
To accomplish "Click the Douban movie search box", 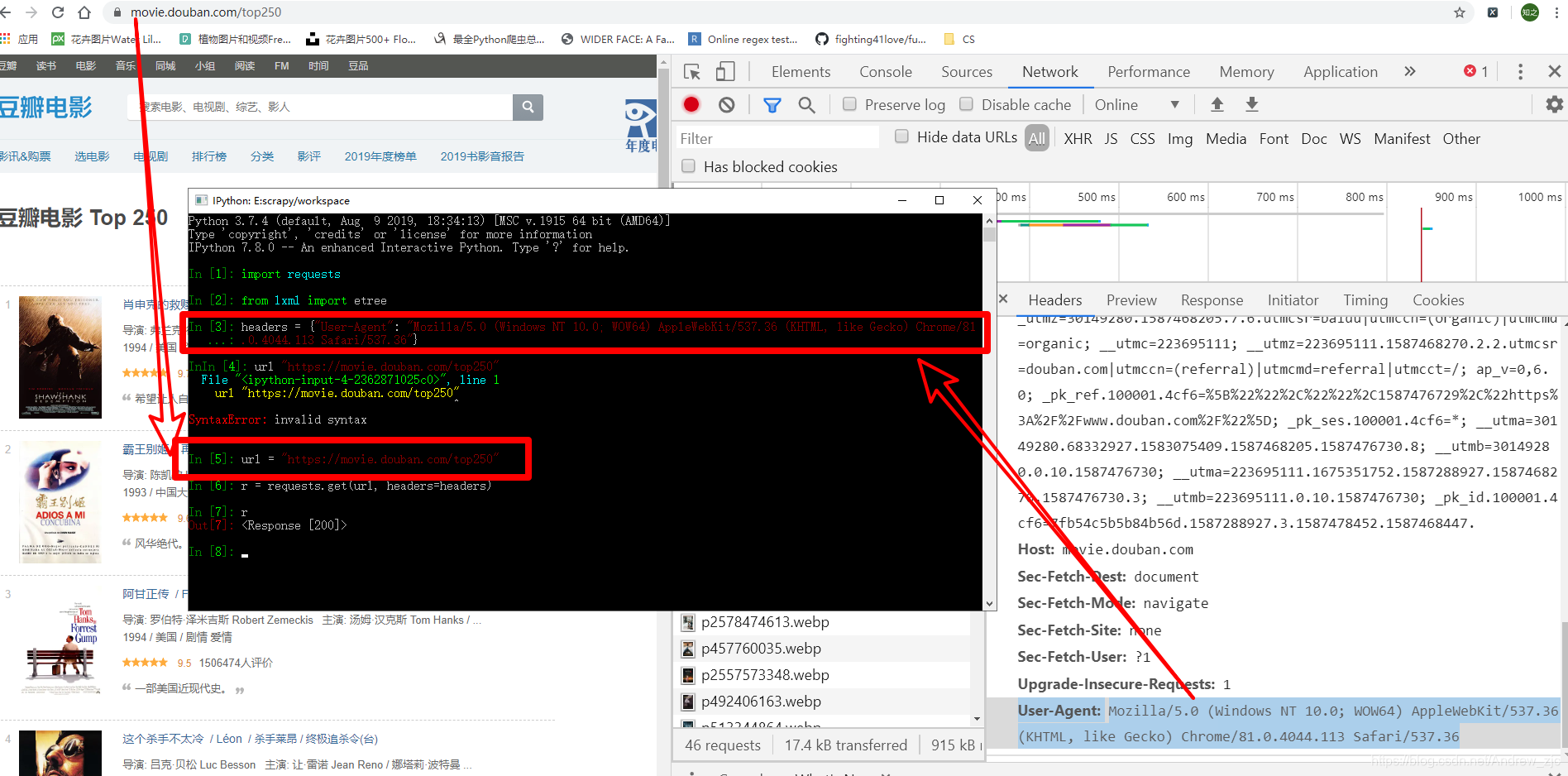I will pos(320,107).
